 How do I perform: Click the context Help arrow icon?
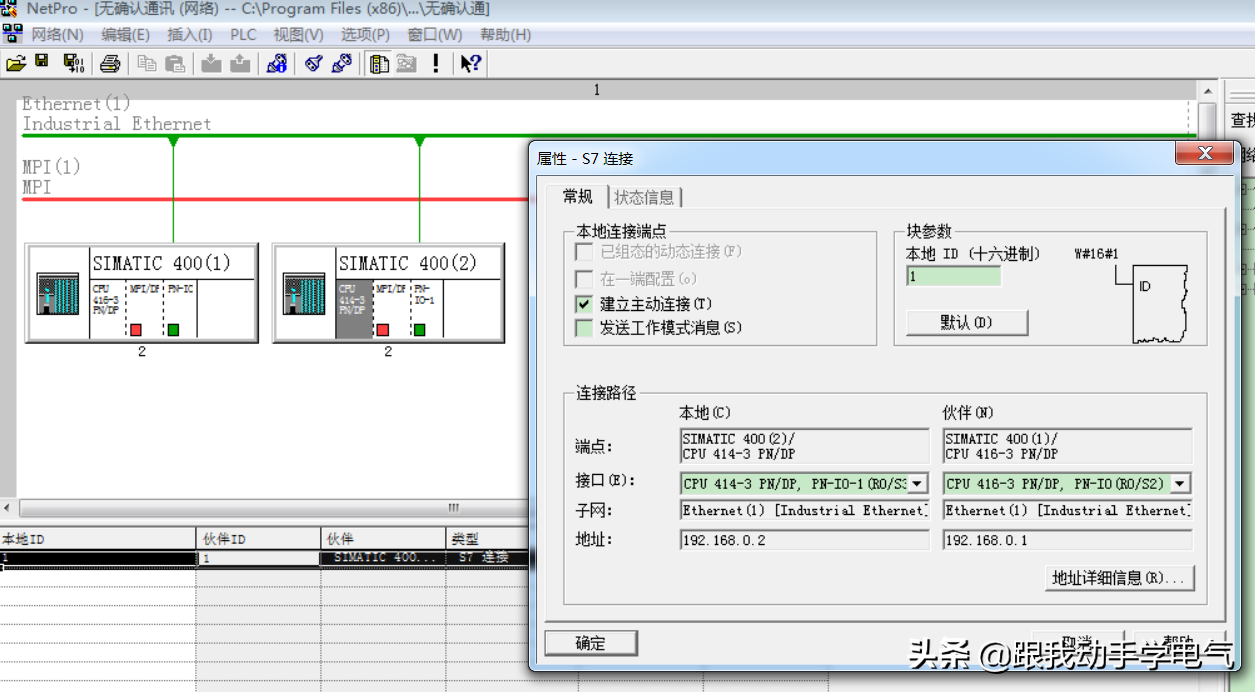pos(470,63)
